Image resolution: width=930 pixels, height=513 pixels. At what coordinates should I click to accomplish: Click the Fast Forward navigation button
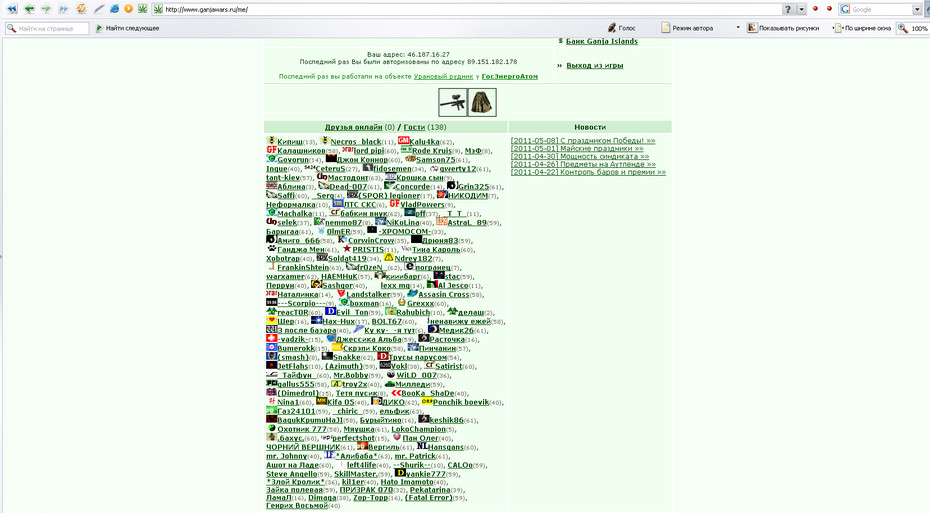coord(63,9)
